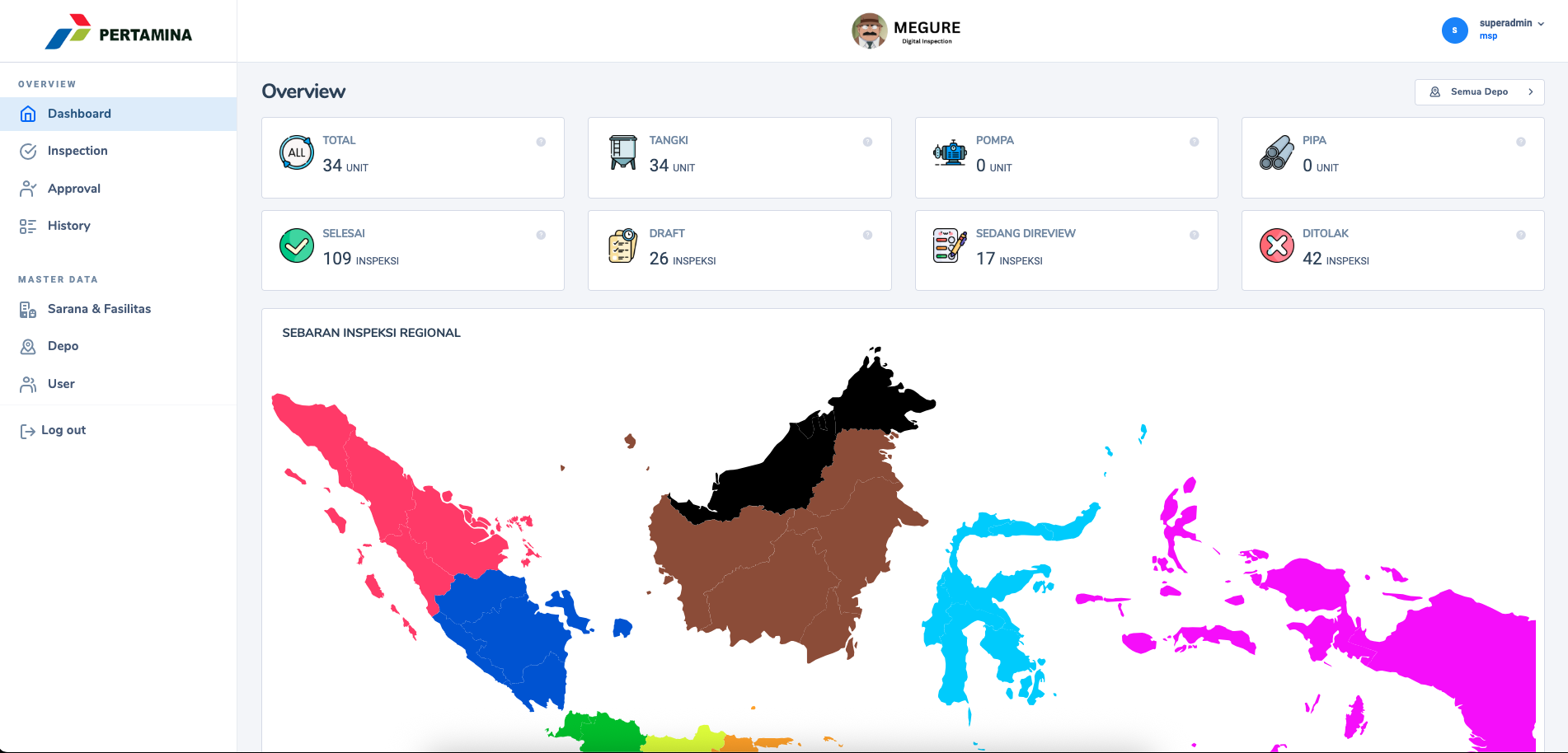Click the Pompa pump icon
Screen dimensions: 1568x753
pyautogui.click(x=950, y=152)
